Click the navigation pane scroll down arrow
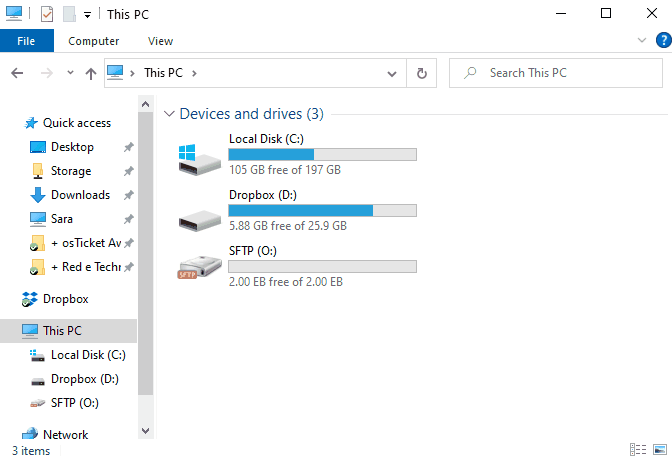 (145, 431)
